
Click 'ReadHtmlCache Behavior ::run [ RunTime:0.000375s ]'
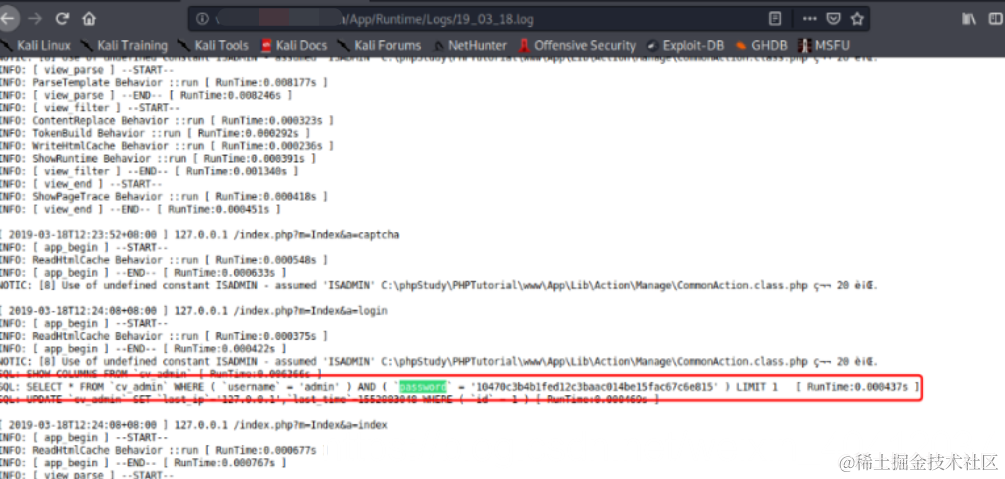(x=163, y=336)
